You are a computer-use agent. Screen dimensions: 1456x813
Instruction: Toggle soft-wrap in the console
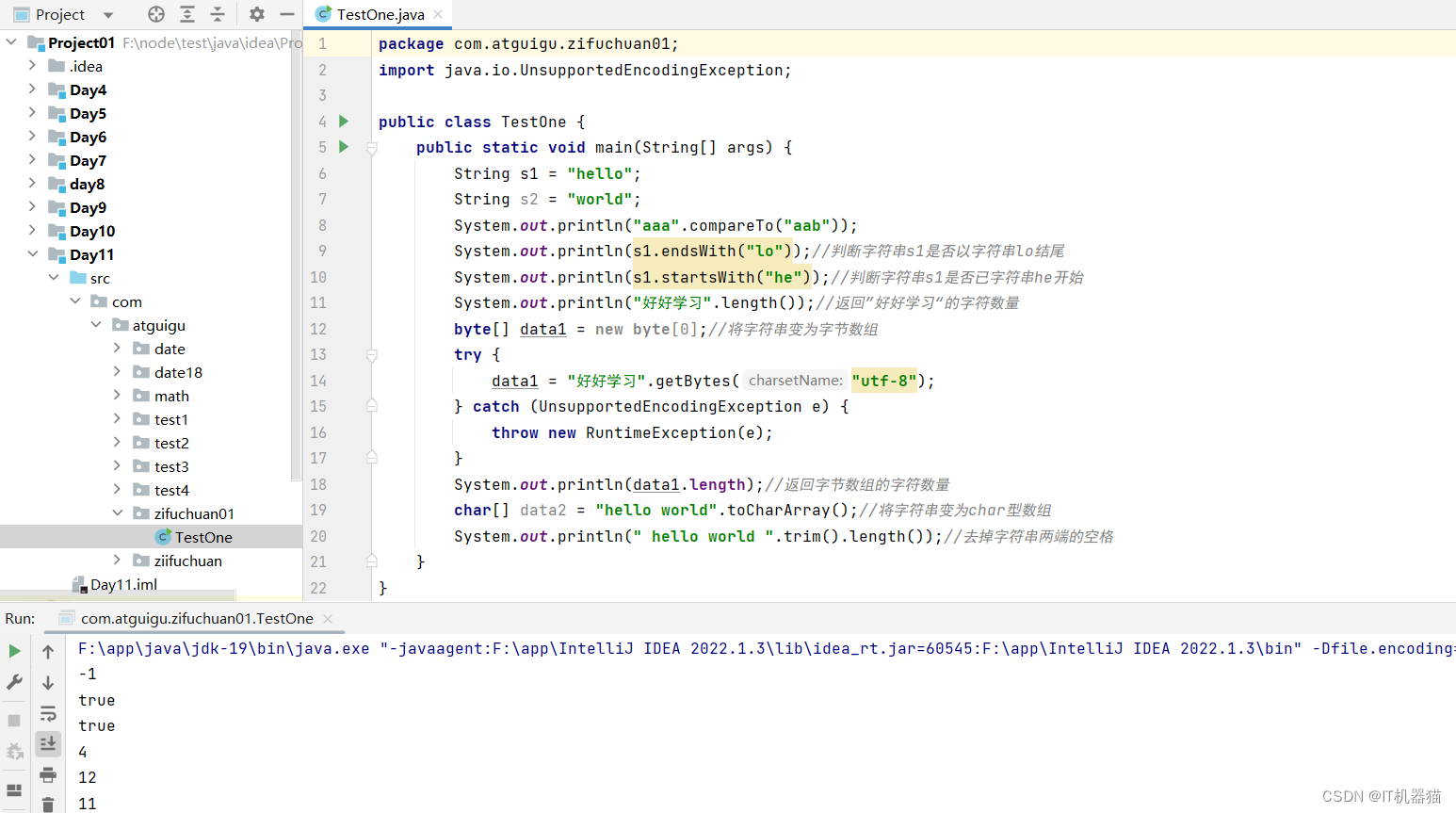[48, 713]
